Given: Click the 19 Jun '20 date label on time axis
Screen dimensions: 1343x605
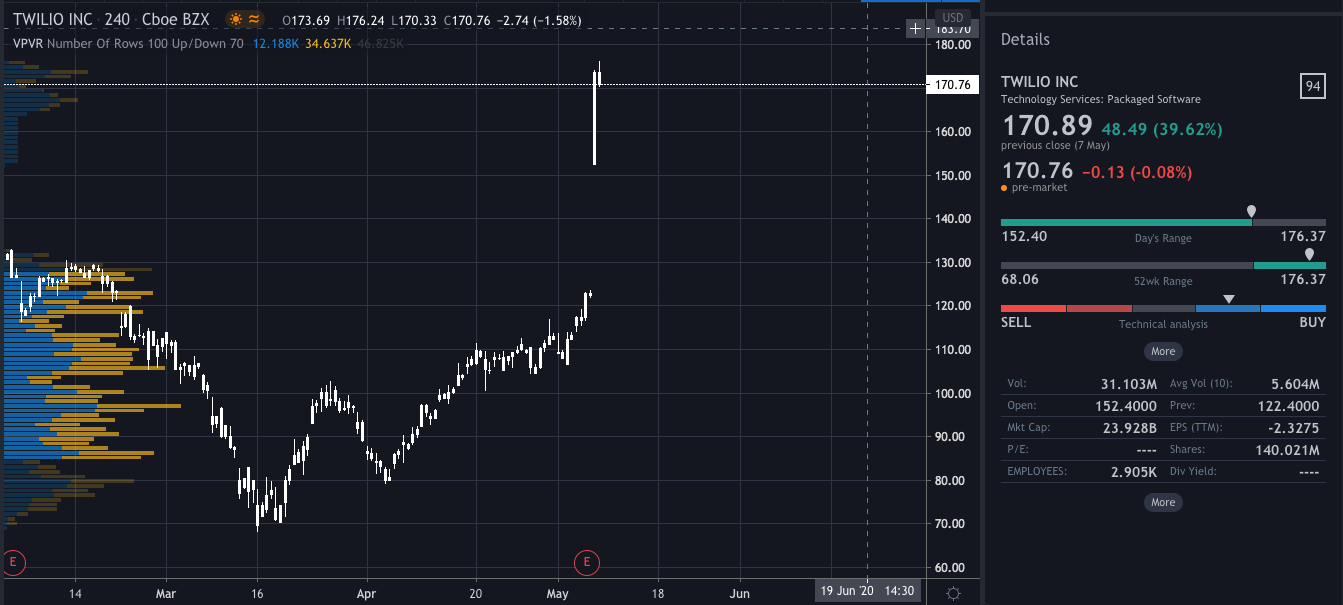Looking at the screenshot, I should click(846, 591).
